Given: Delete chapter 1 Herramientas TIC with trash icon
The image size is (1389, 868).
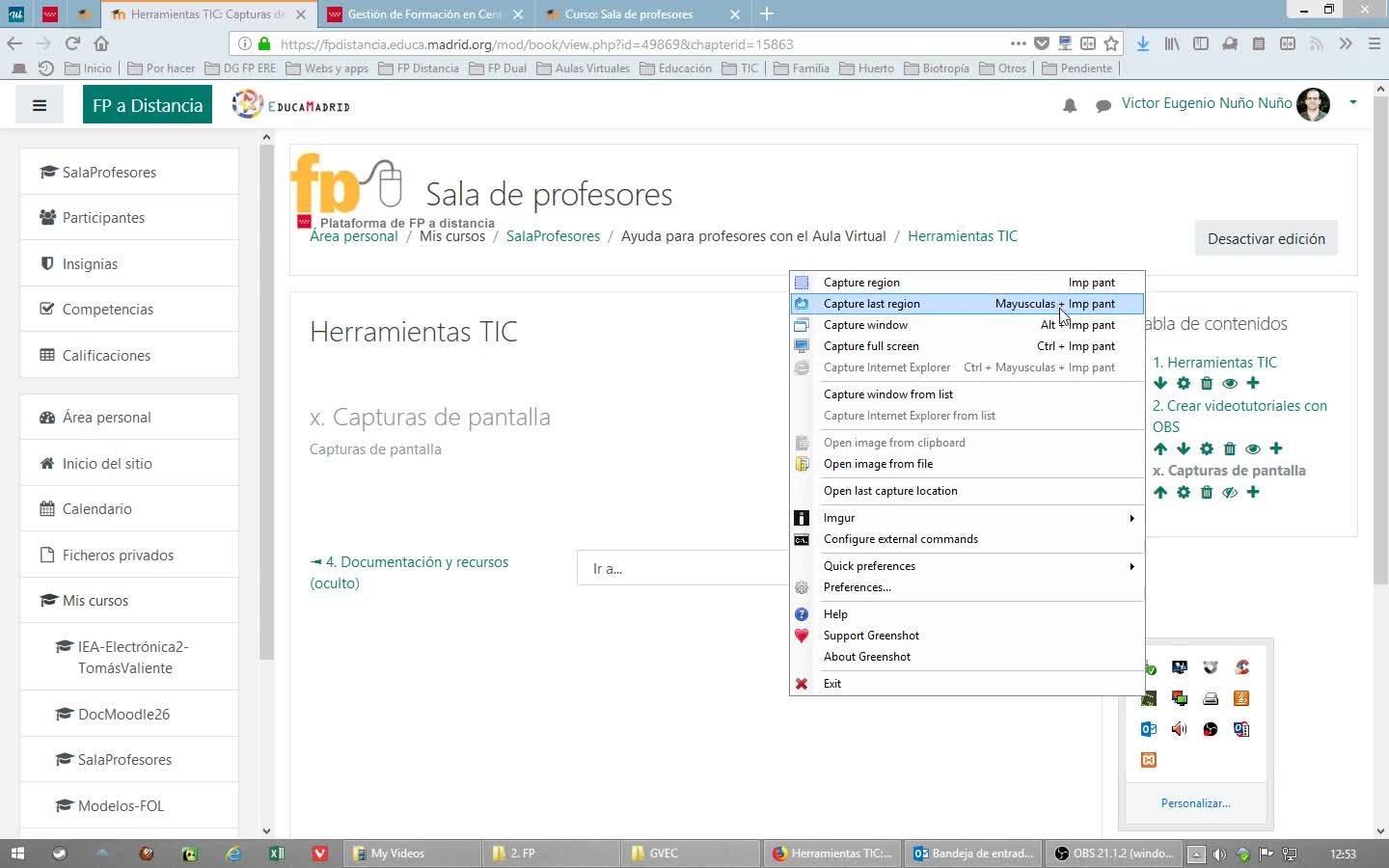Looking at the screenshot, I should pos(1207,383).
